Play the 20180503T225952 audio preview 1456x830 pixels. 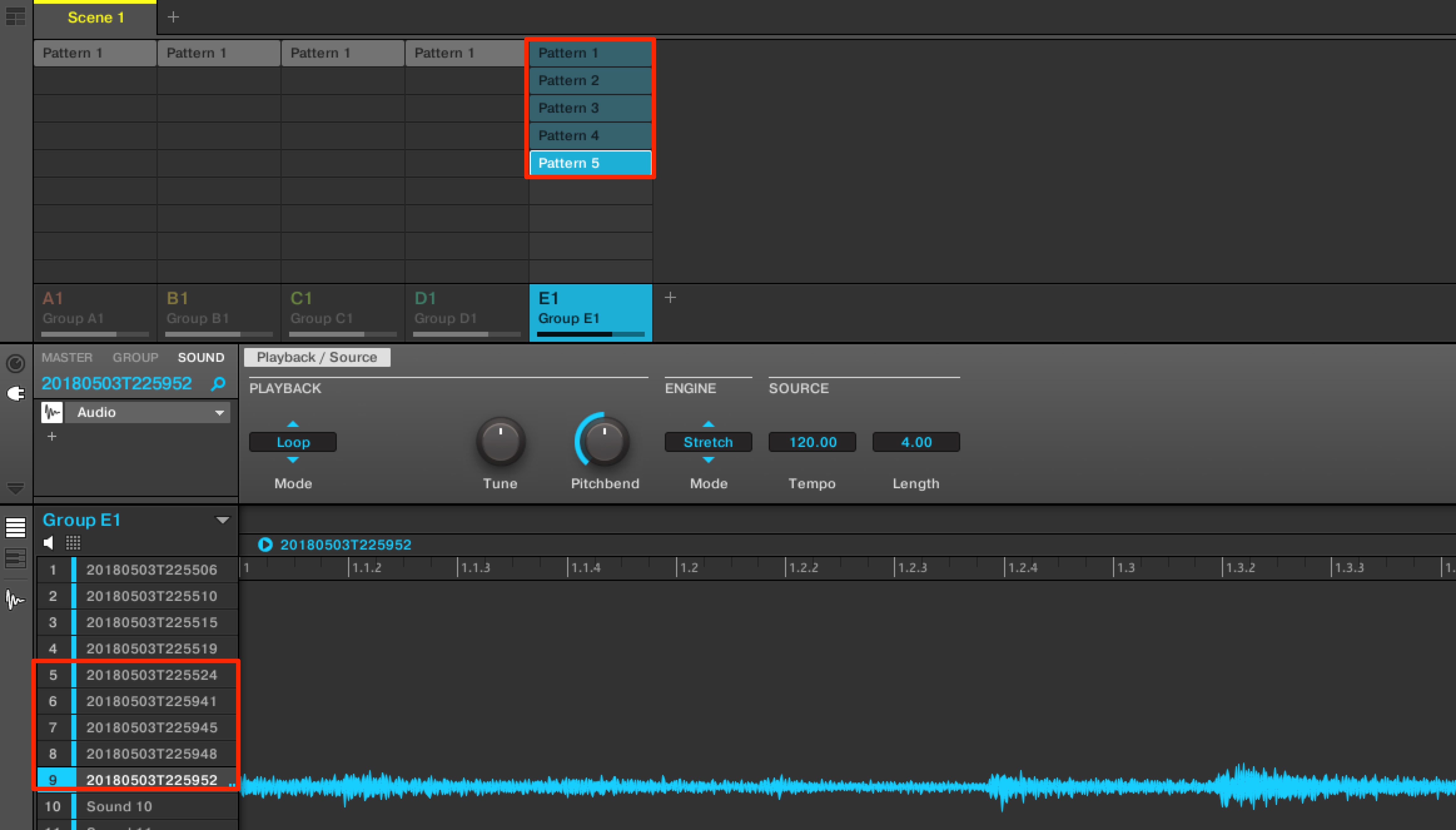(x=265, y=544)
